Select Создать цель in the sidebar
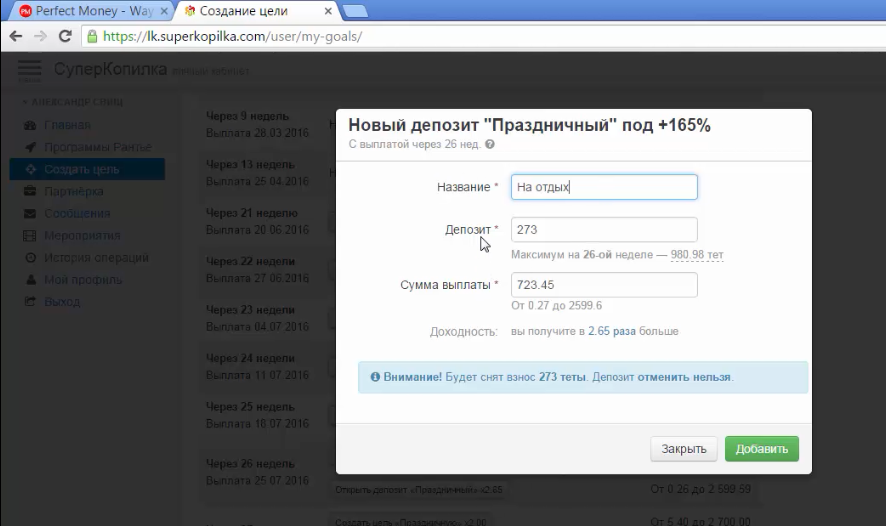This screenshot has height=526, width=886. pos(88,169)
